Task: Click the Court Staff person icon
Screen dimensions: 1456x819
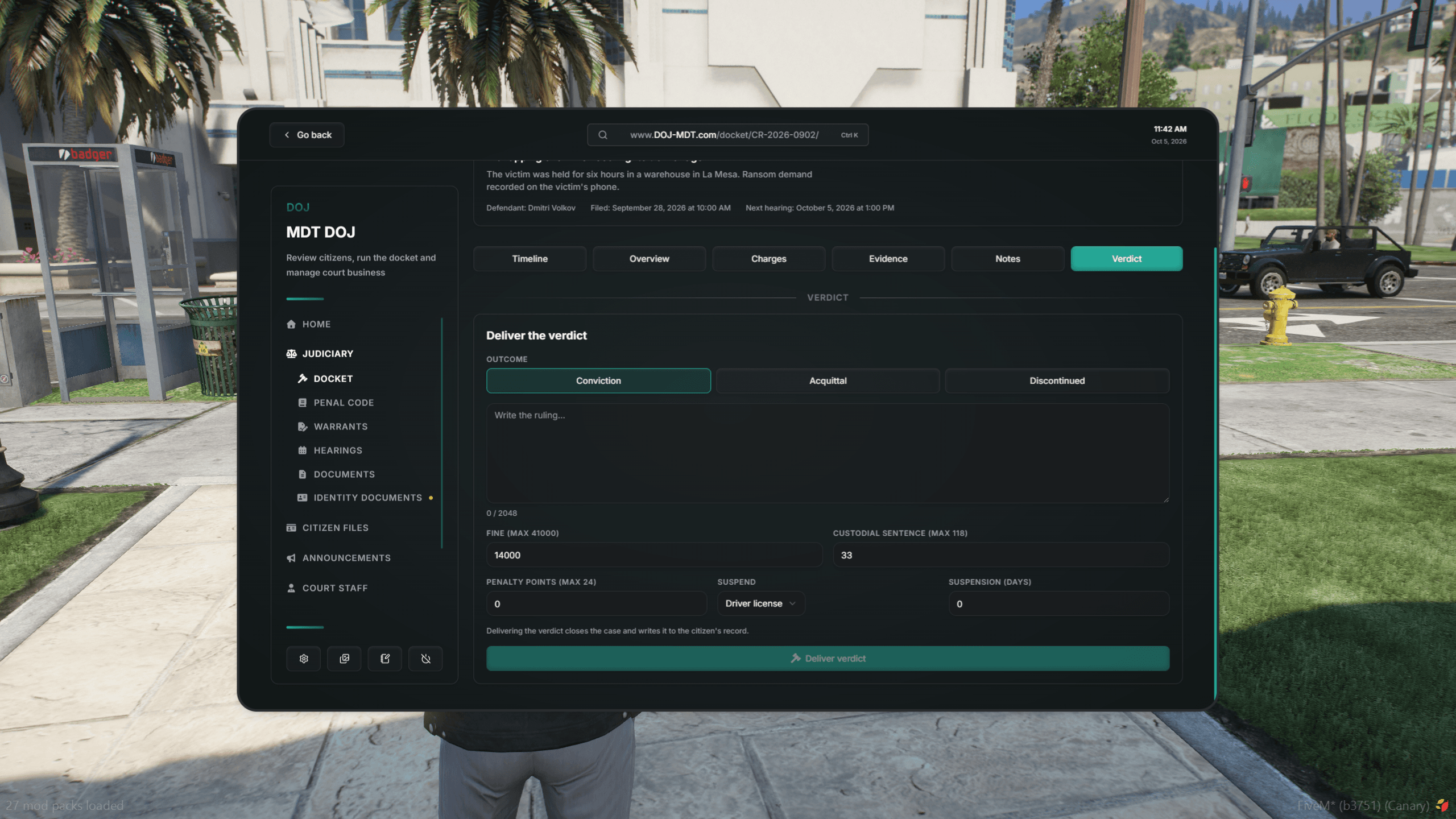Action: click(291, 588)
